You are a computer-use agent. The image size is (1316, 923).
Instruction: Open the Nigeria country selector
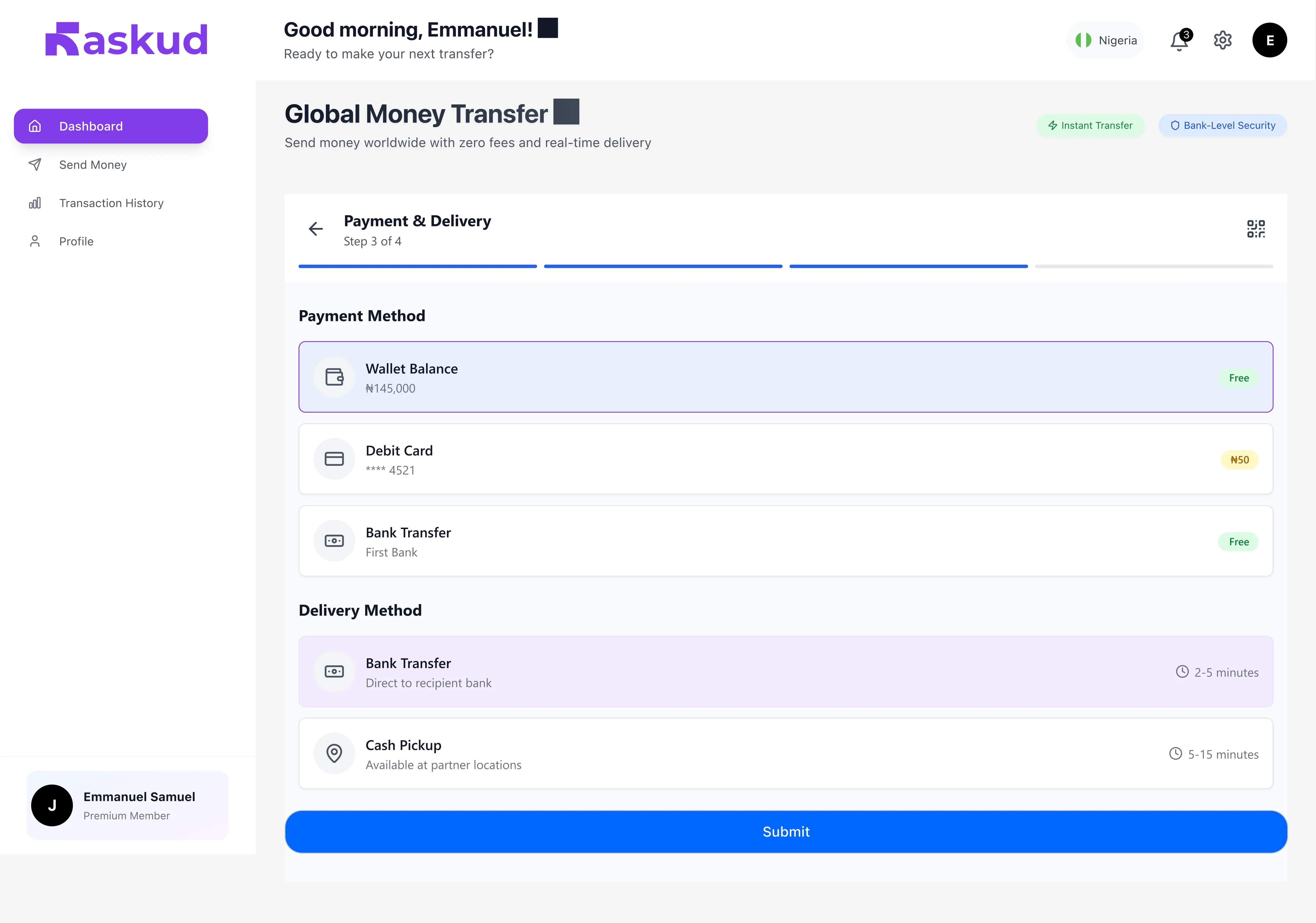1105,40
